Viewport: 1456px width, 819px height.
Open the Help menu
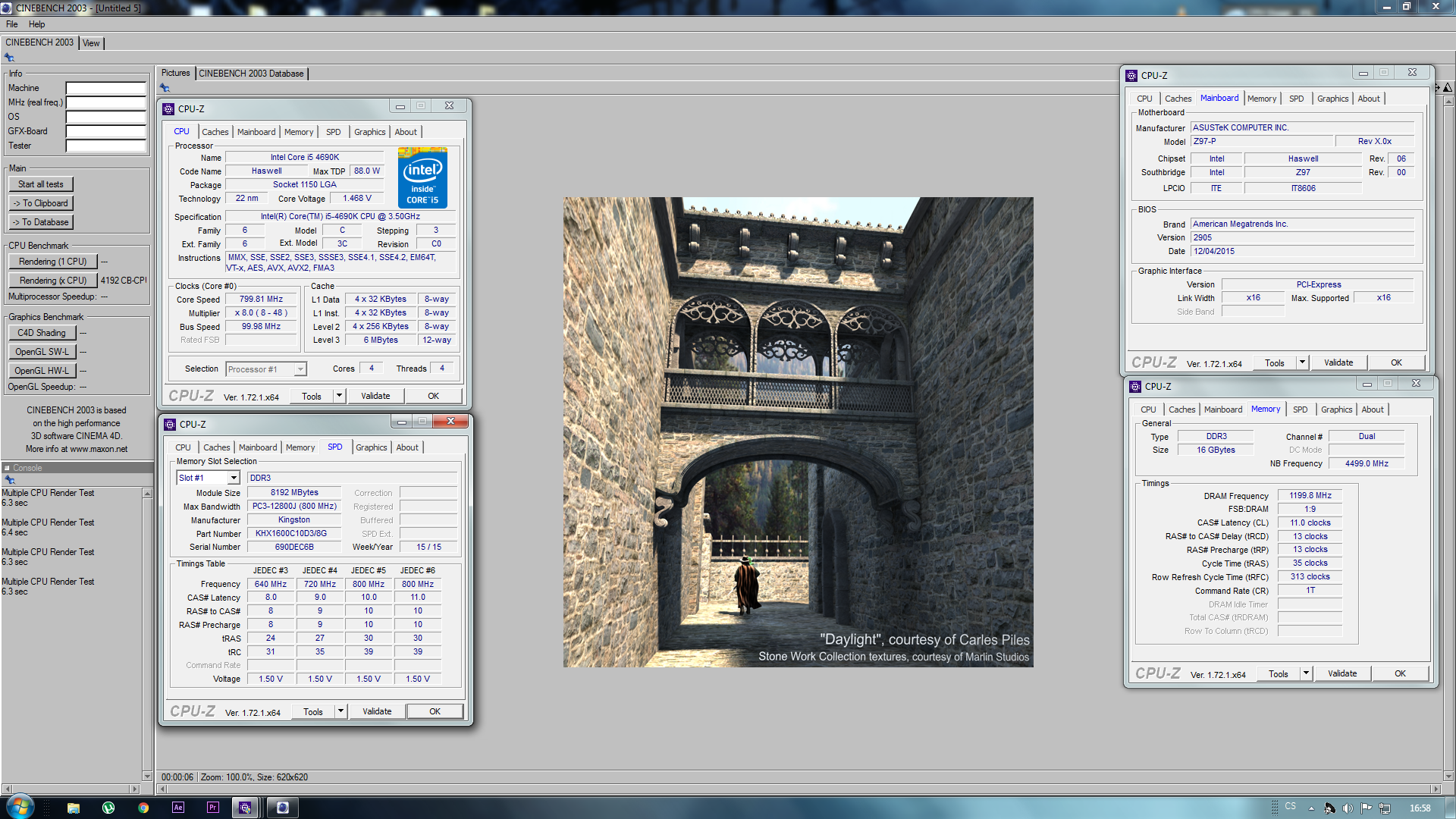(x=36, y=24)
